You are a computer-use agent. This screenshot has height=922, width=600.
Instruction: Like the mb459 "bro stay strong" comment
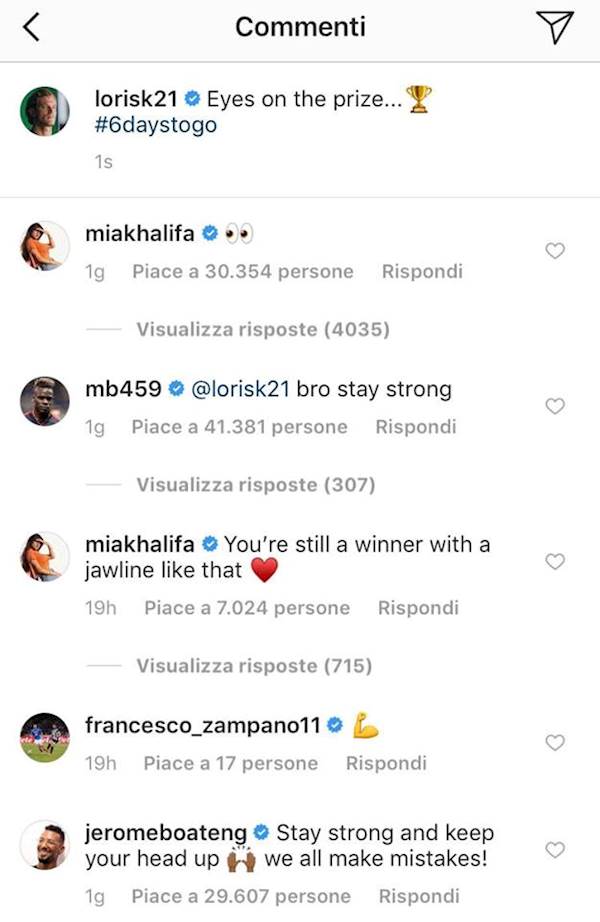(x=555, y=406)
